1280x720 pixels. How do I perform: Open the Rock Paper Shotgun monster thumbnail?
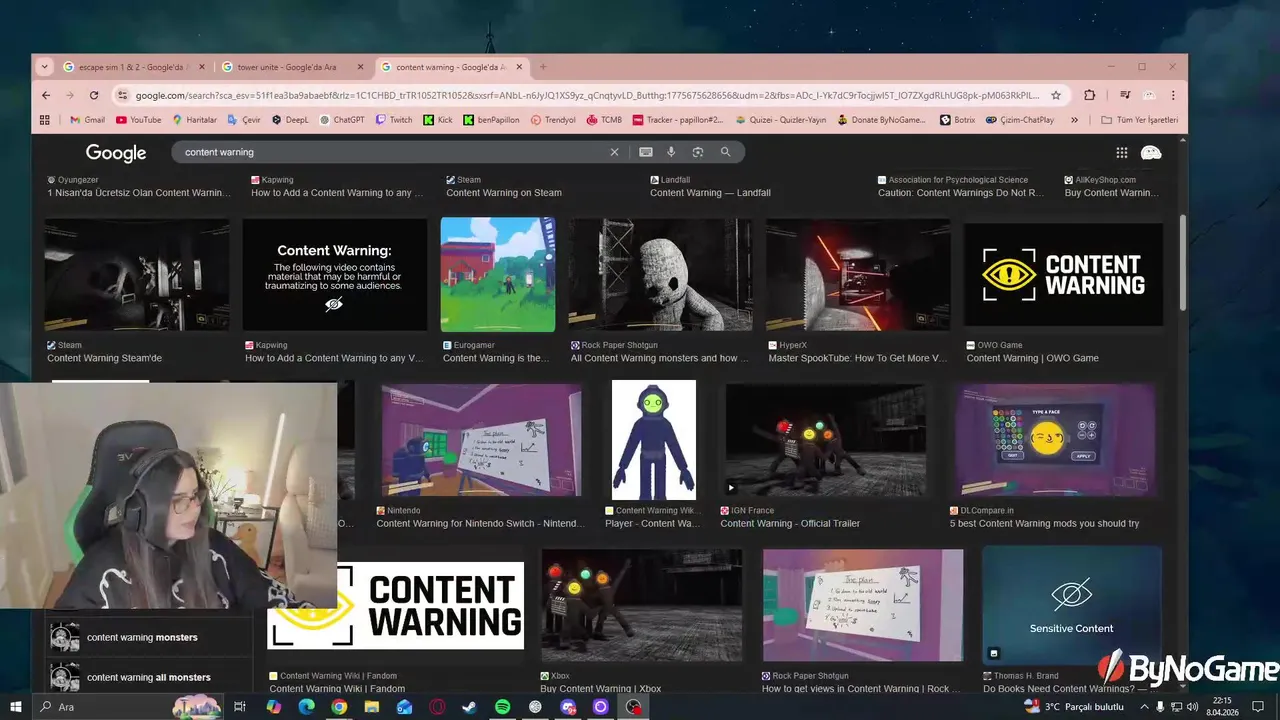pos(660,275)
